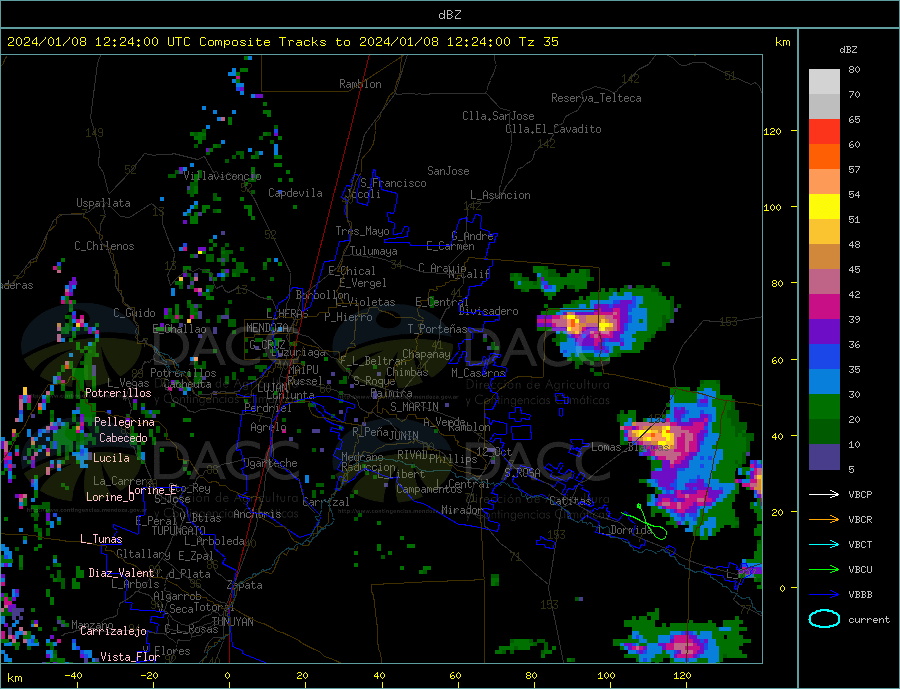Screen dimensions: 900x689
Task: Pick the light gray swatch between 80 and 70
Action: [824, 82]
